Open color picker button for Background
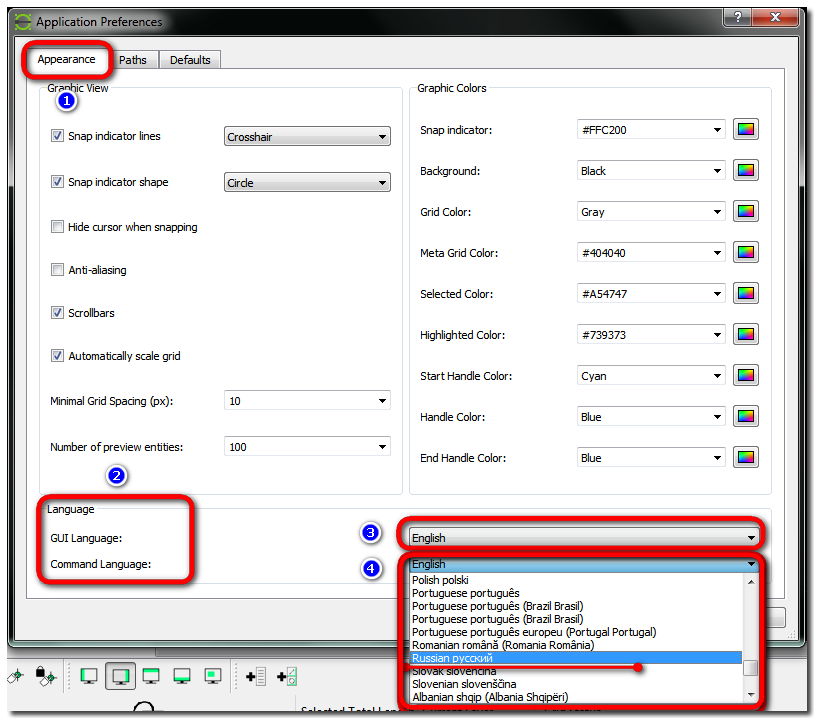 745,171
